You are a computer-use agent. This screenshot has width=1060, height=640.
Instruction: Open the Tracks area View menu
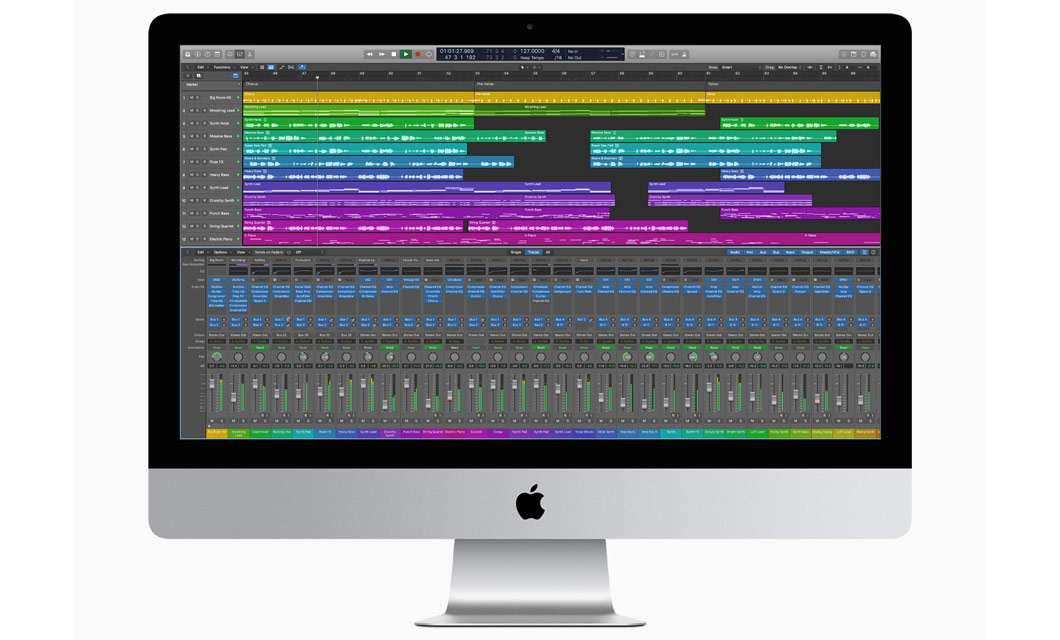tap(244, 68)
